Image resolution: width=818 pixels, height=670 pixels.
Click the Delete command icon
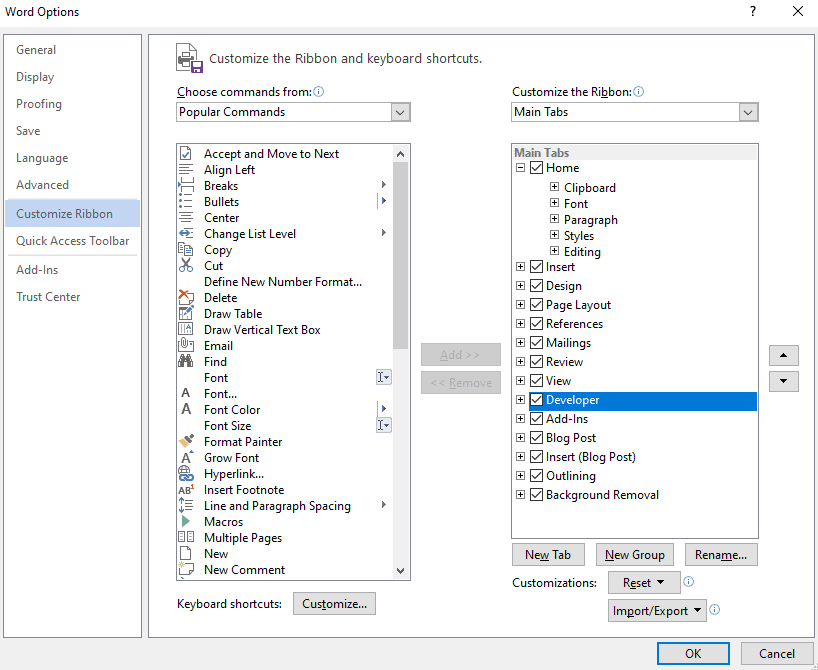point(186,297)
